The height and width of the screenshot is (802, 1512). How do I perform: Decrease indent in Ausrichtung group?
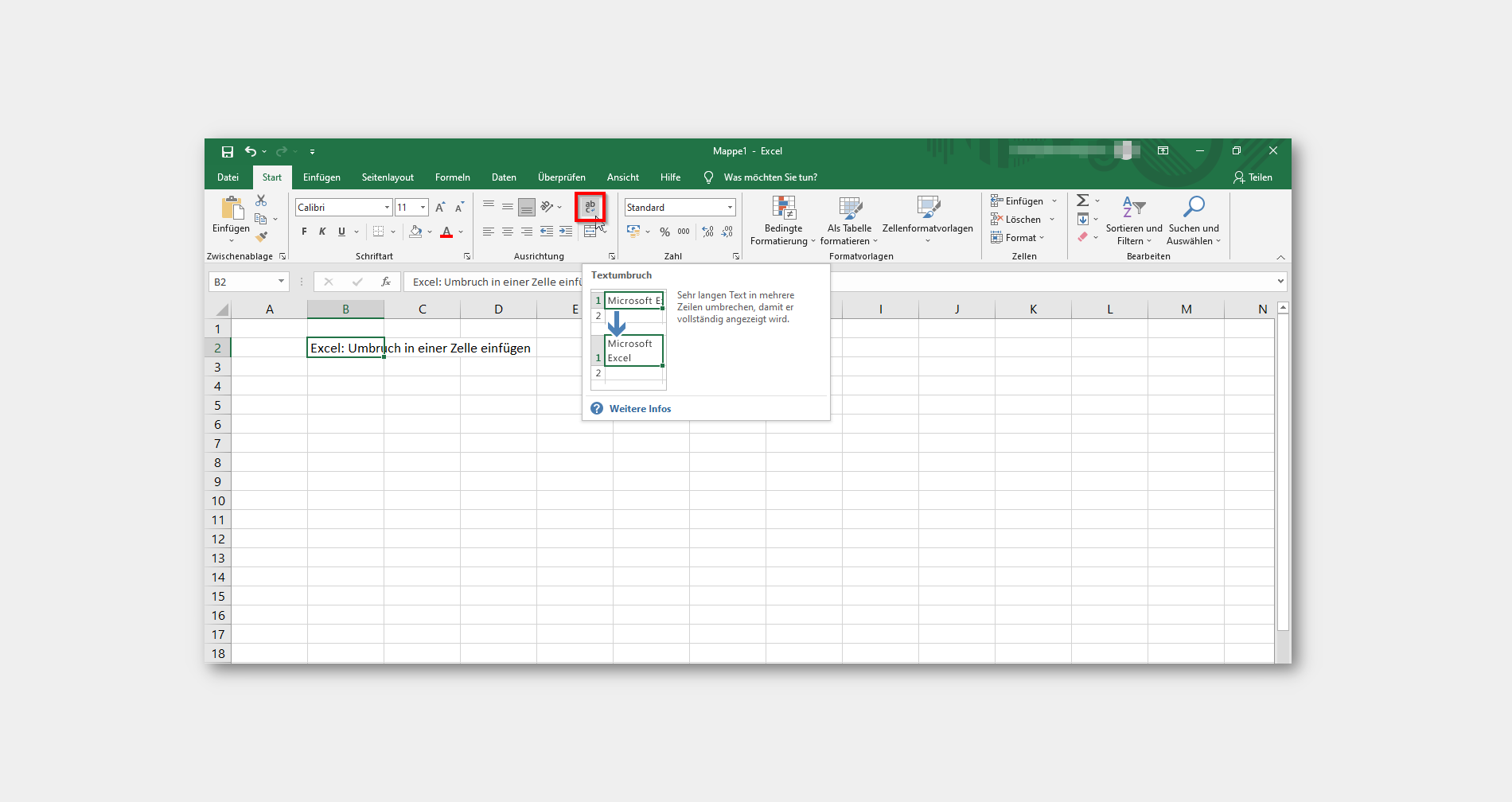pos(546,232)
